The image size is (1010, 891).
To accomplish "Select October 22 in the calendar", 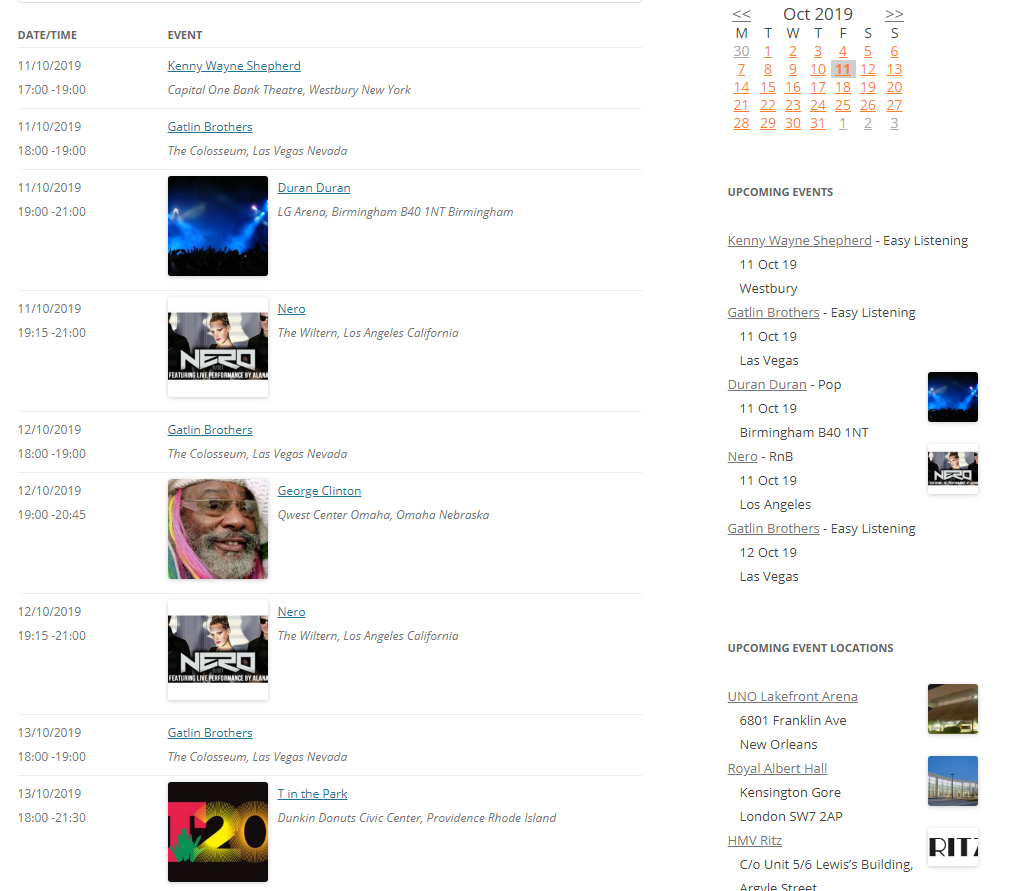I will (767, 106).
